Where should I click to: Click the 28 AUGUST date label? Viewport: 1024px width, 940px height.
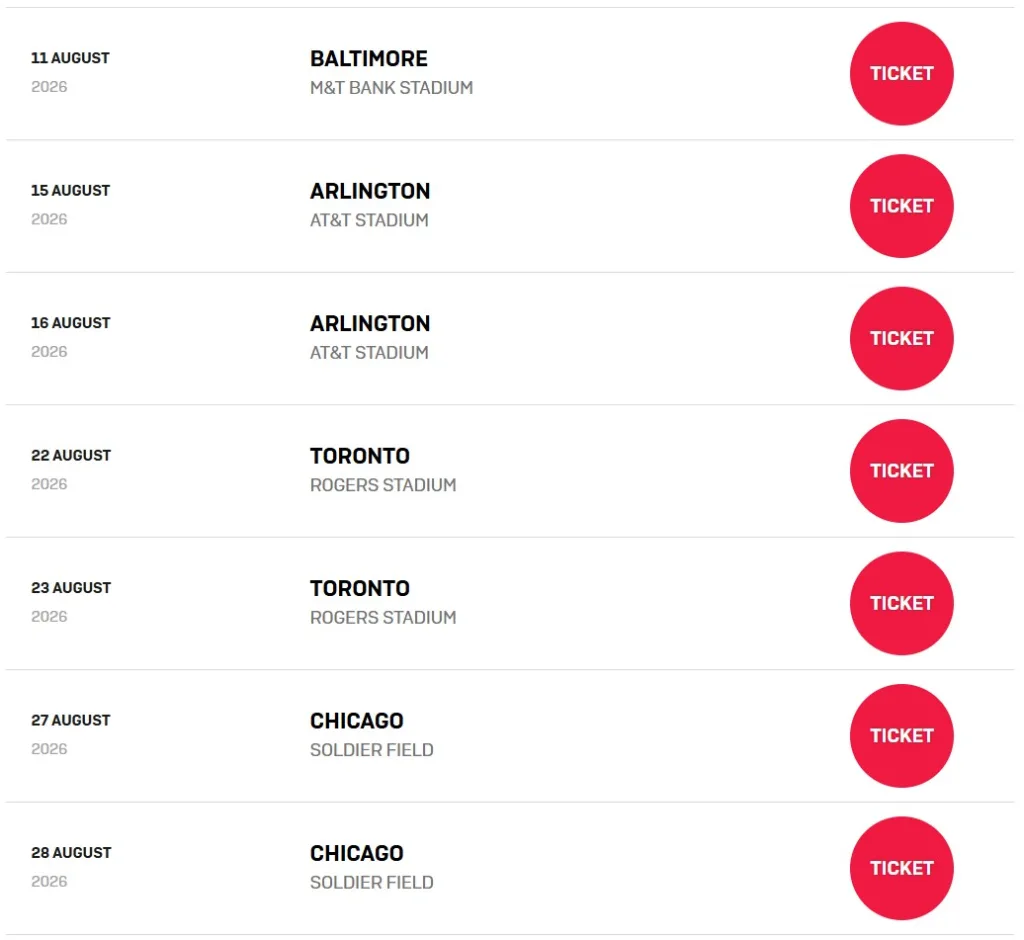point(71,852)
